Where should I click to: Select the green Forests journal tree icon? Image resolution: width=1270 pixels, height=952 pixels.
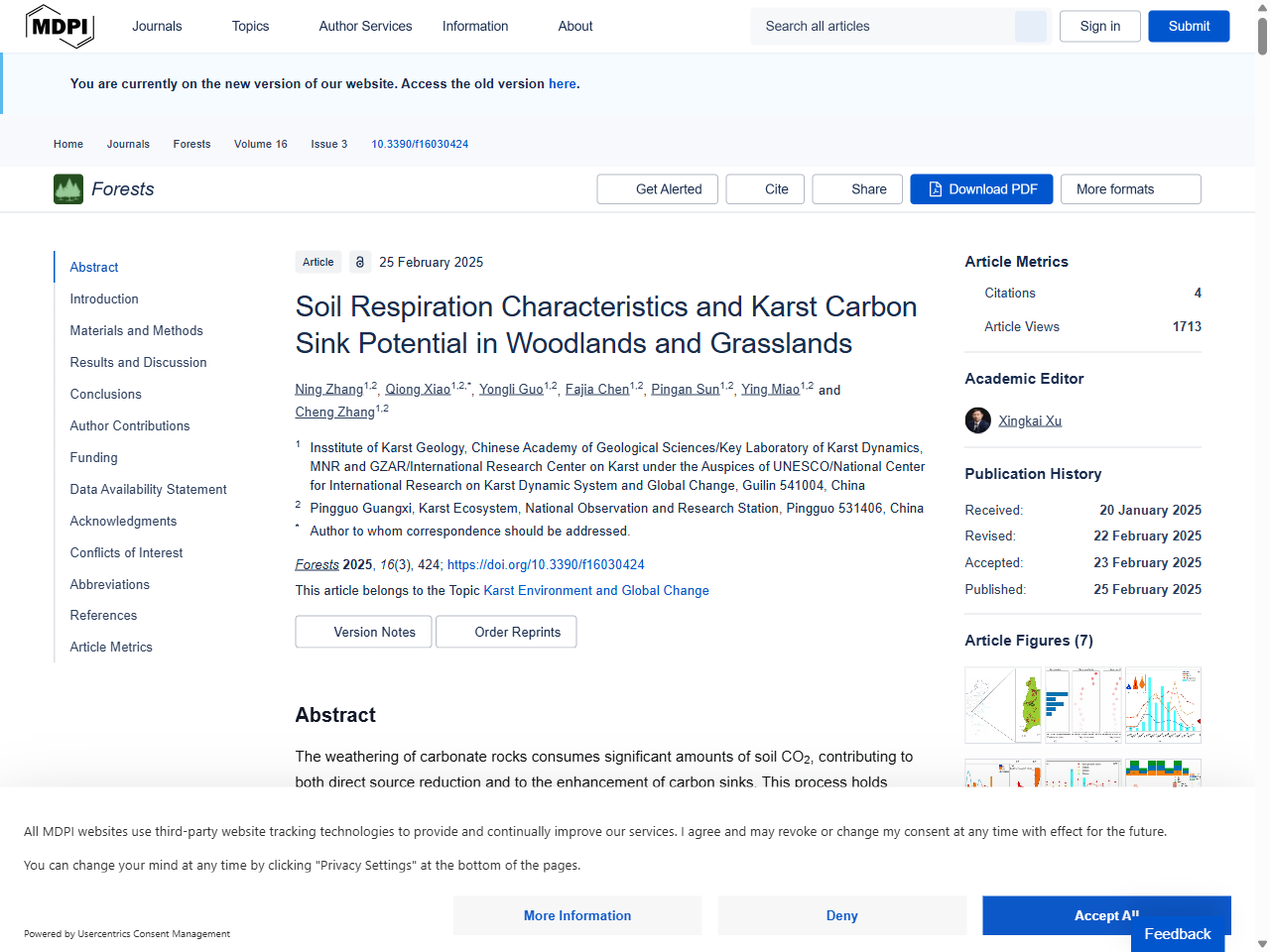pos(66,188)
